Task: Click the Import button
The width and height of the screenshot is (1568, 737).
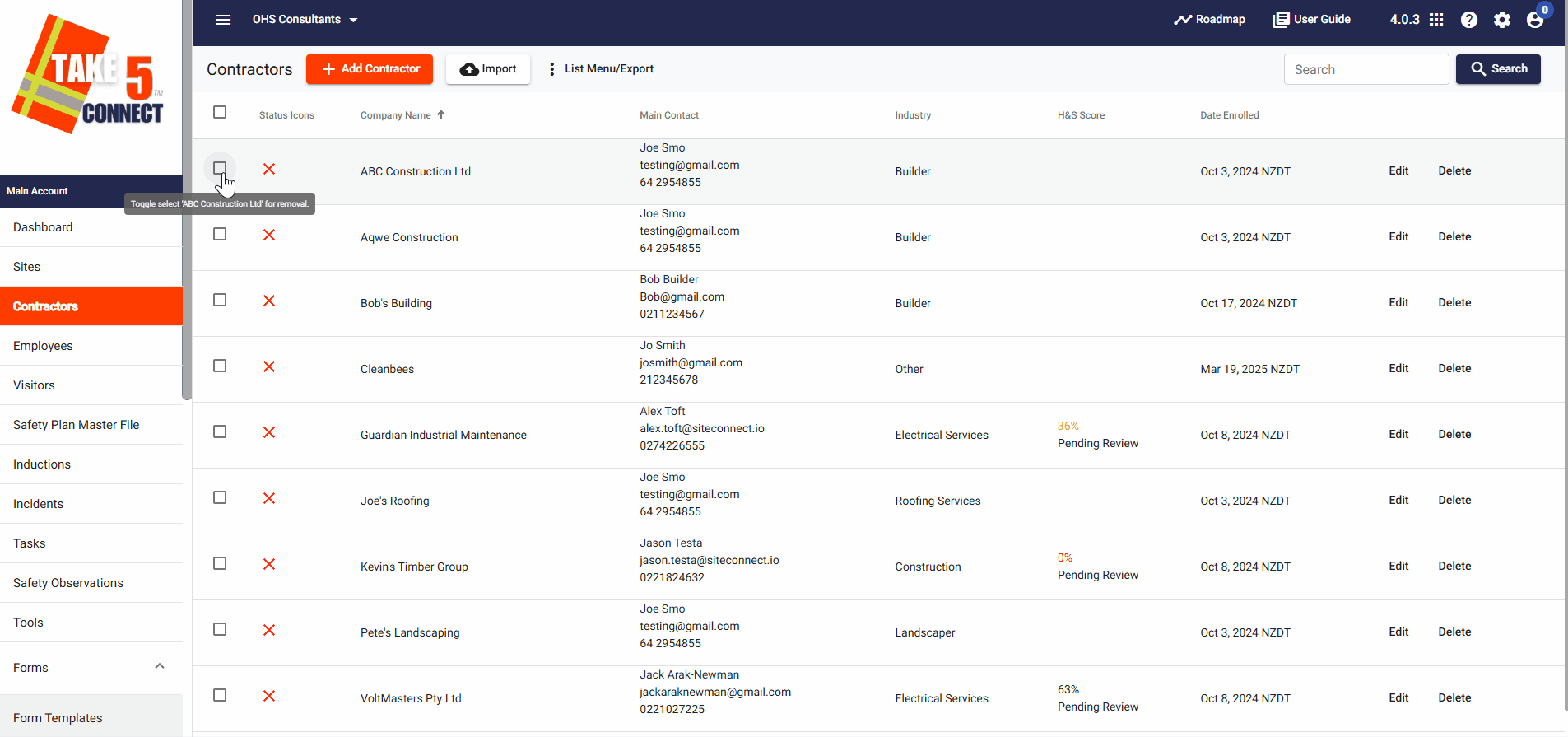Action: (488, 69)
